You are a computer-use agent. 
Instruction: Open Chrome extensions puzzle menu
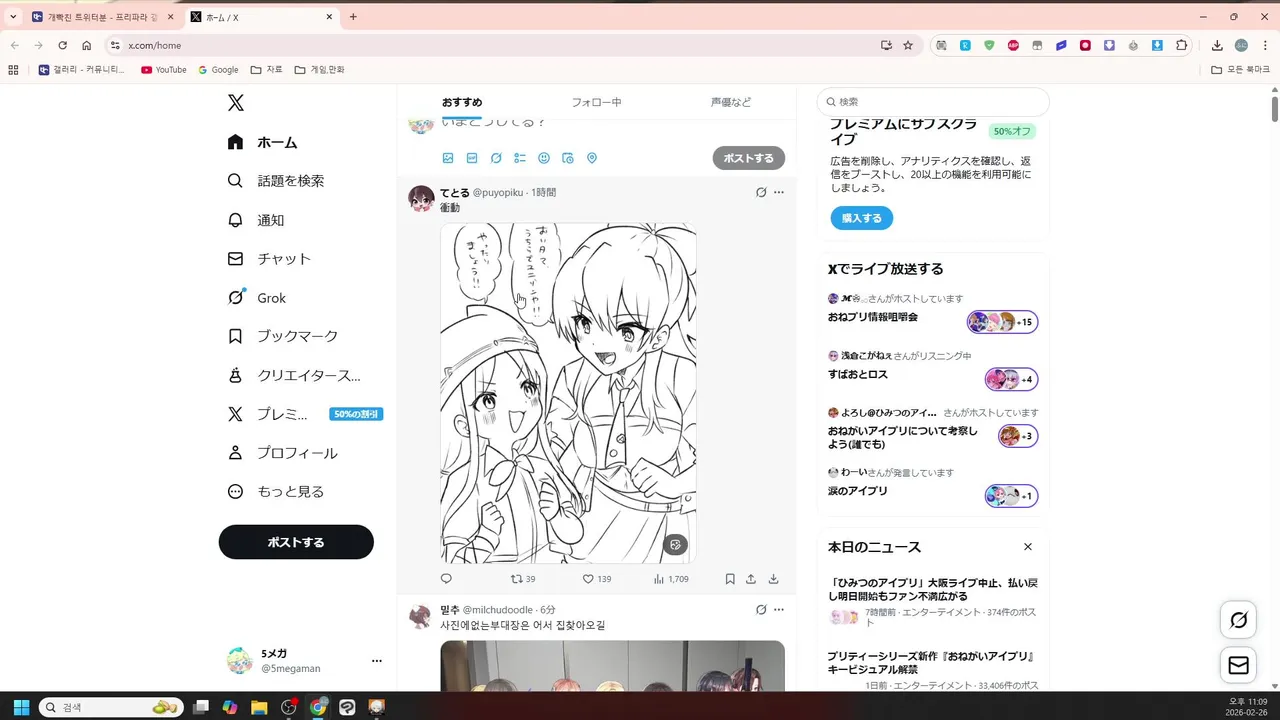(1182, 45)
